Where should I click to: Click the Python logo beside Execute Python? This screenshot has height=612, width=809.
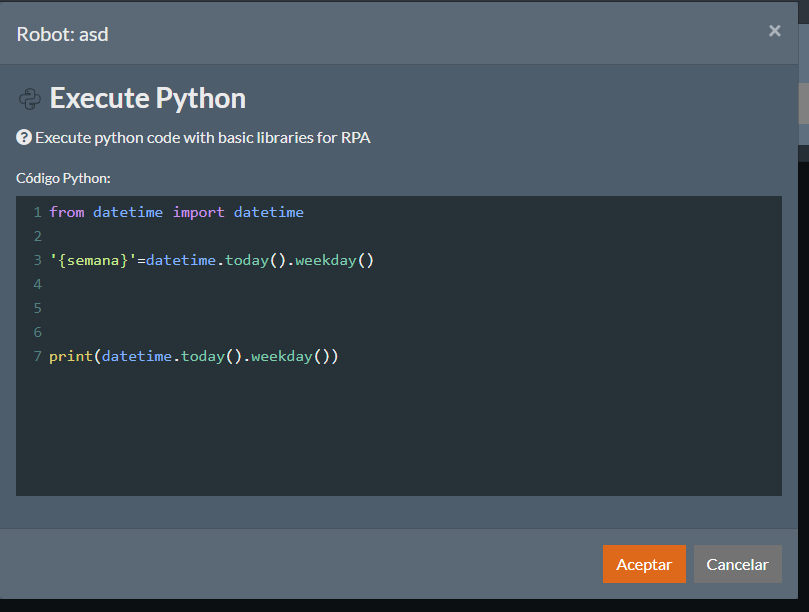click(29, 98)
